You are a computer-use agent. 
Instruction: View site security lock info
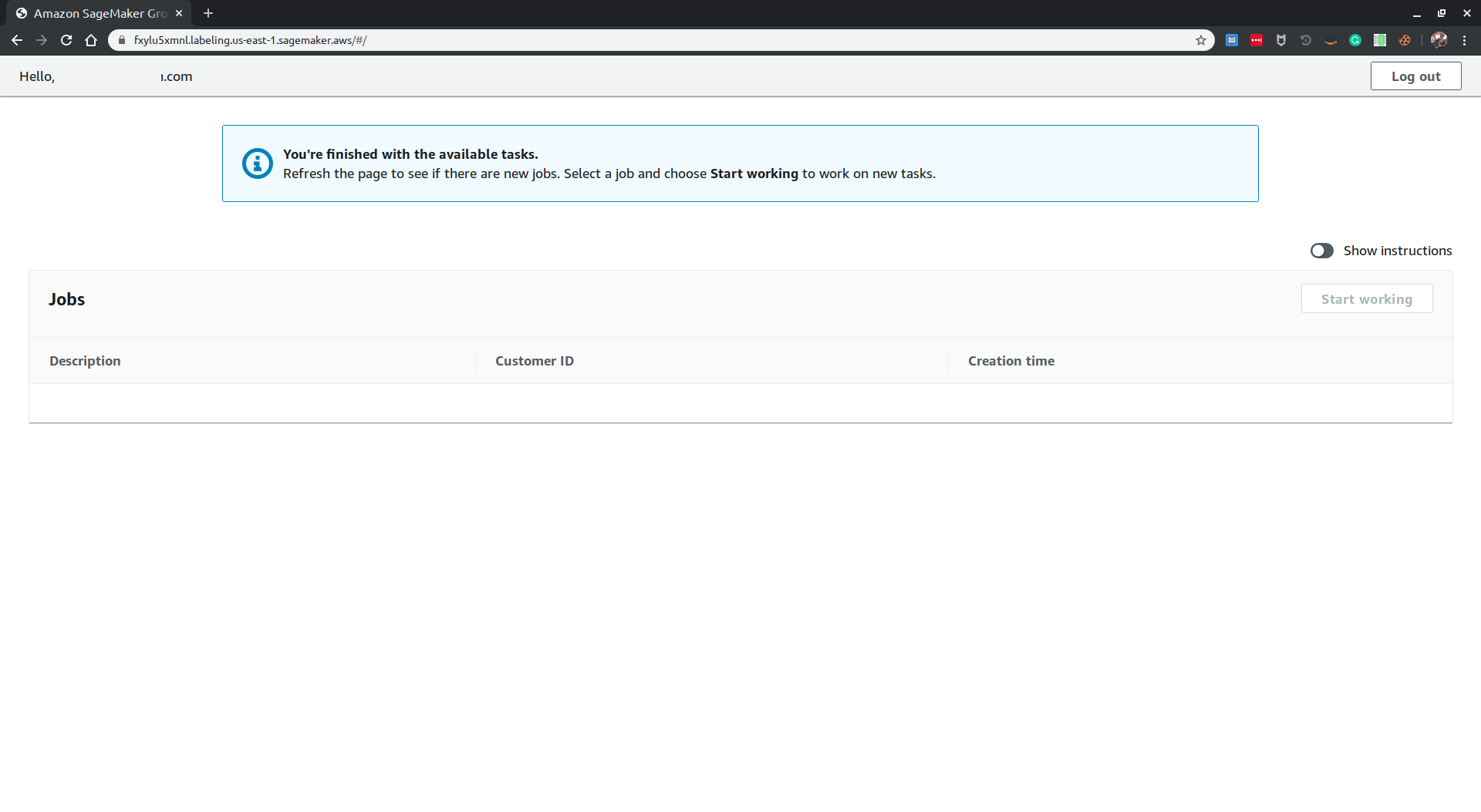pyautogui.click(x=121, y=40)
